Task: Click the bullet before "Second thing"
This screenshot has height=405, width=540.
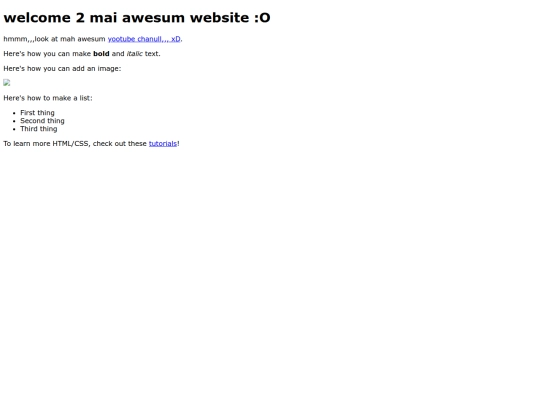Action: pyautogui.click(x=14, y=121)
